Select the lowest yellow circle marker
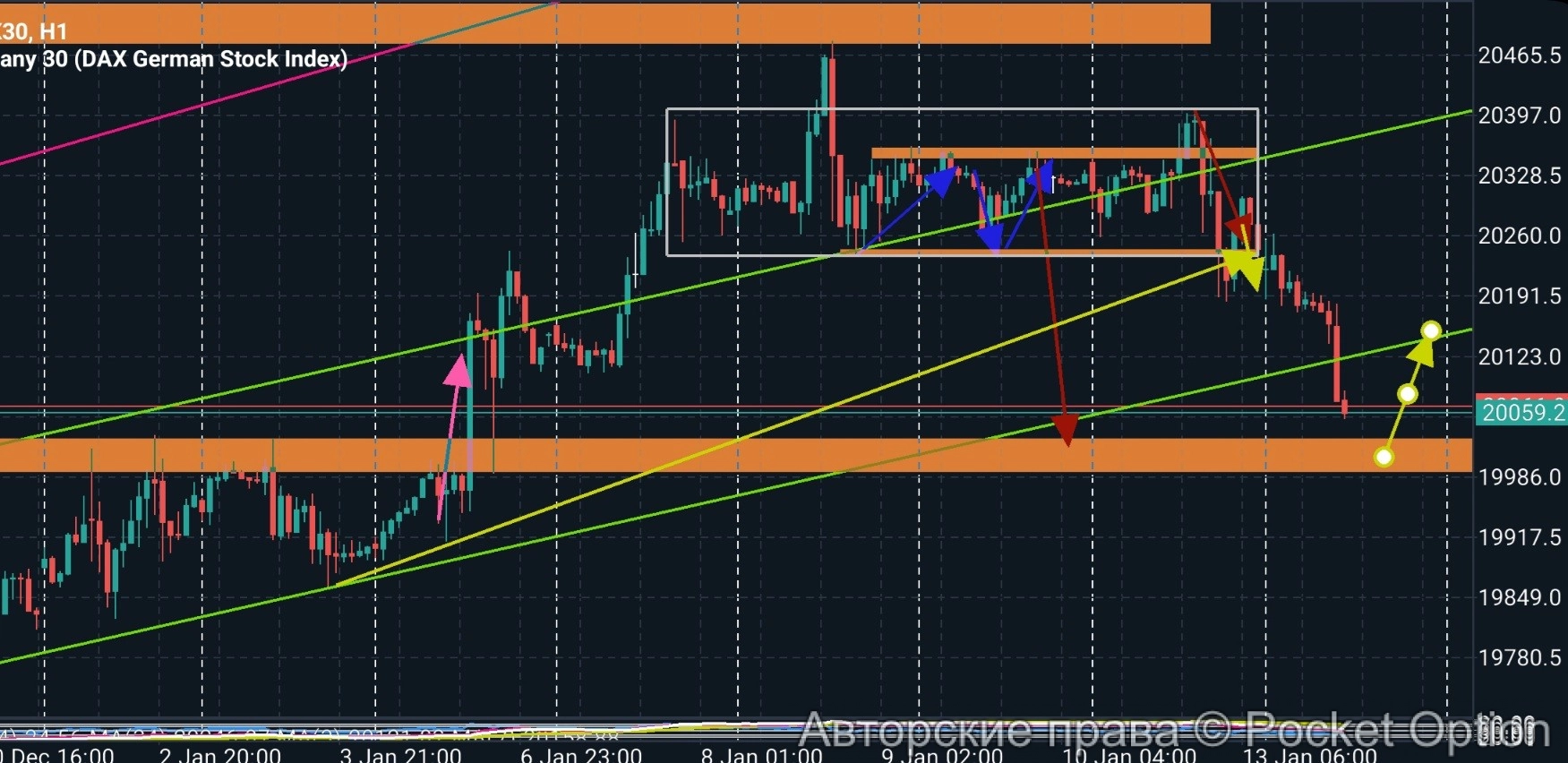Screen dimensions: 1568x763 click(x=1384, y=458)
